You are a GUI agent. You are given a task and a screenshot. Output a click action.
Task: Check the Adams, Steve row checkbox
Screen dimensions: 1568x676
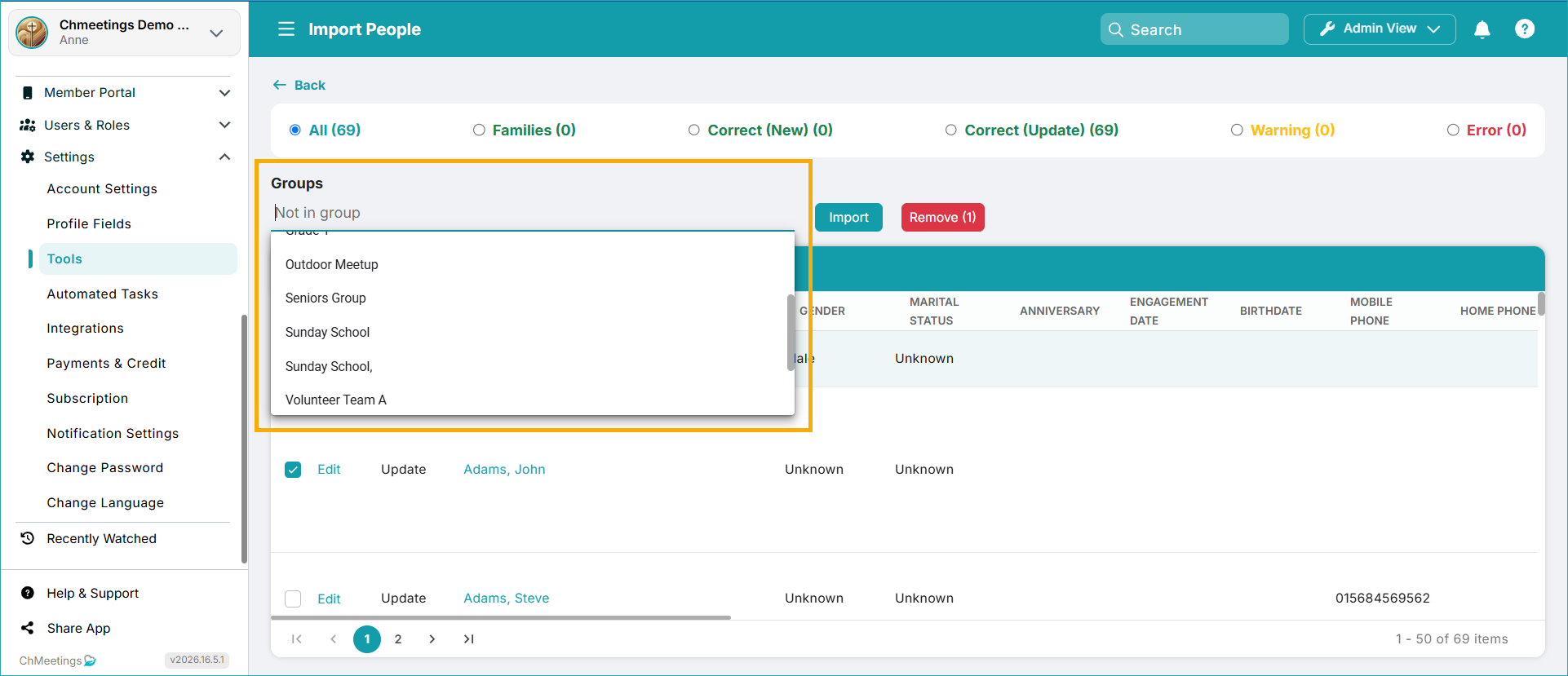[293, 599]
